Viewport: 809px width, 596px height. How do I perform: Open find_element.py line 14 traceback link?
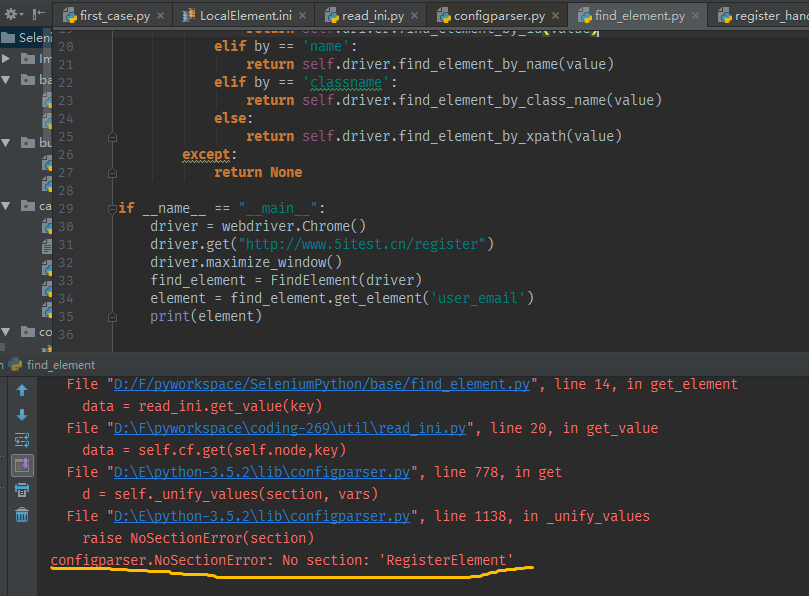(323, 384)
